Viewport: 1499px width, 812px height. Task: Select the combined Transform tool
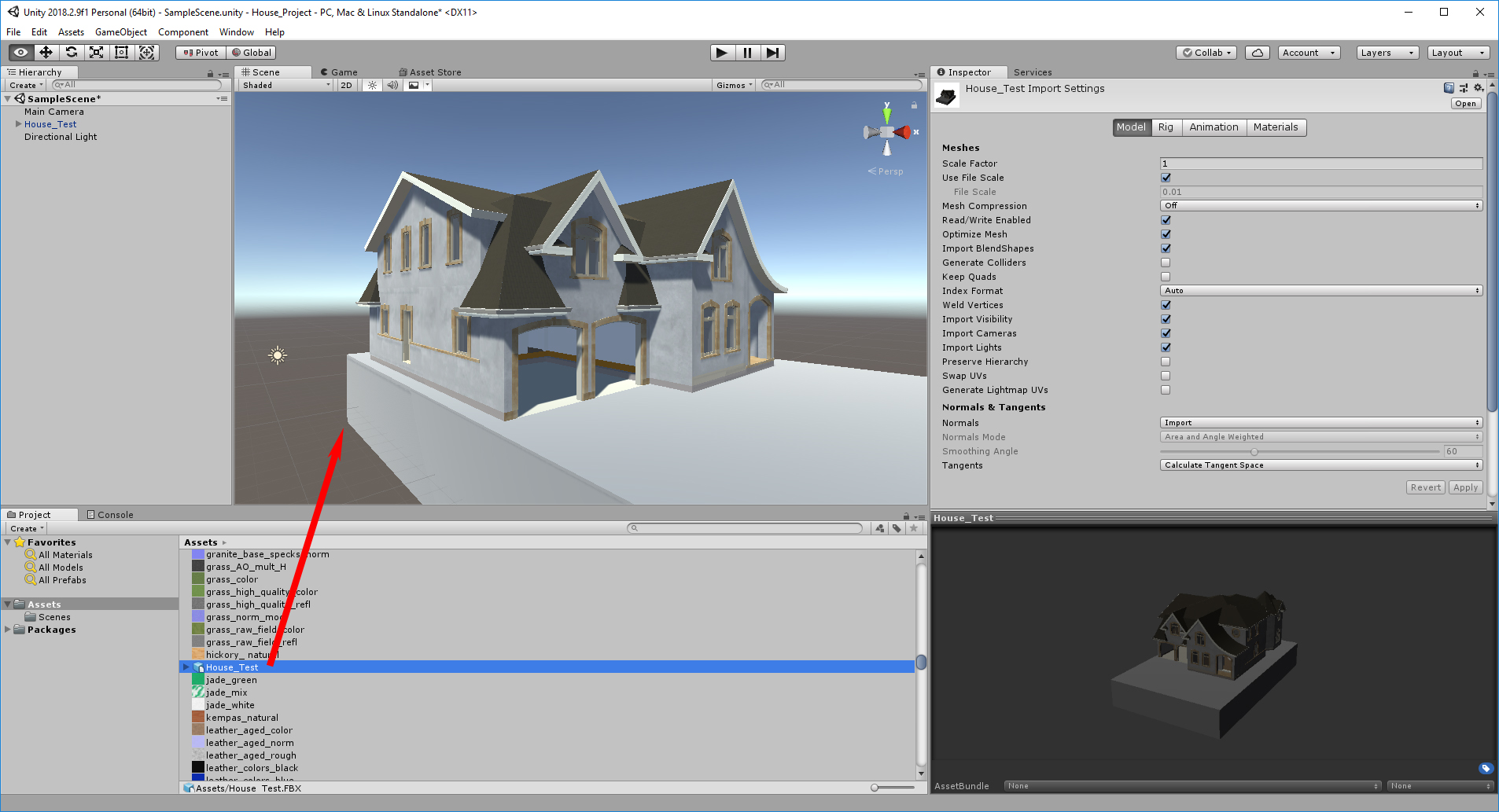coord(146,53)
